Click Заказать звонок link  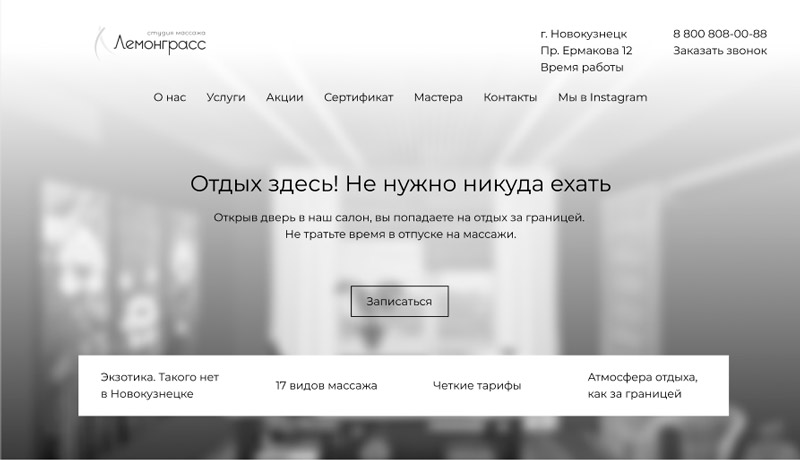coord(720,50)
